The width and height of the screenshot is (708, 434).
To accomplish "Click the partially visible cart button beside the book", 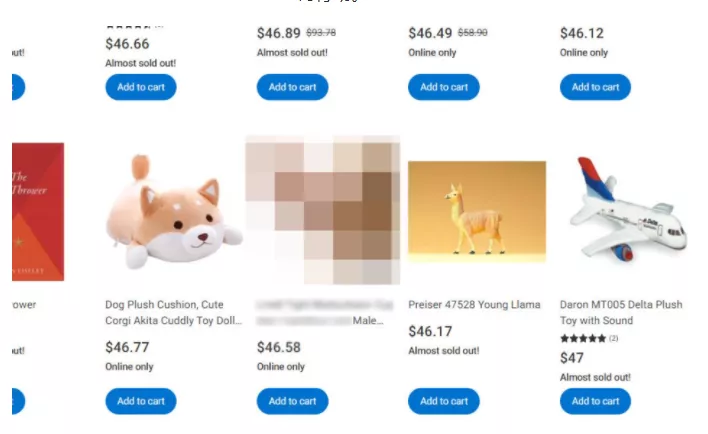I will coord(19,401).
